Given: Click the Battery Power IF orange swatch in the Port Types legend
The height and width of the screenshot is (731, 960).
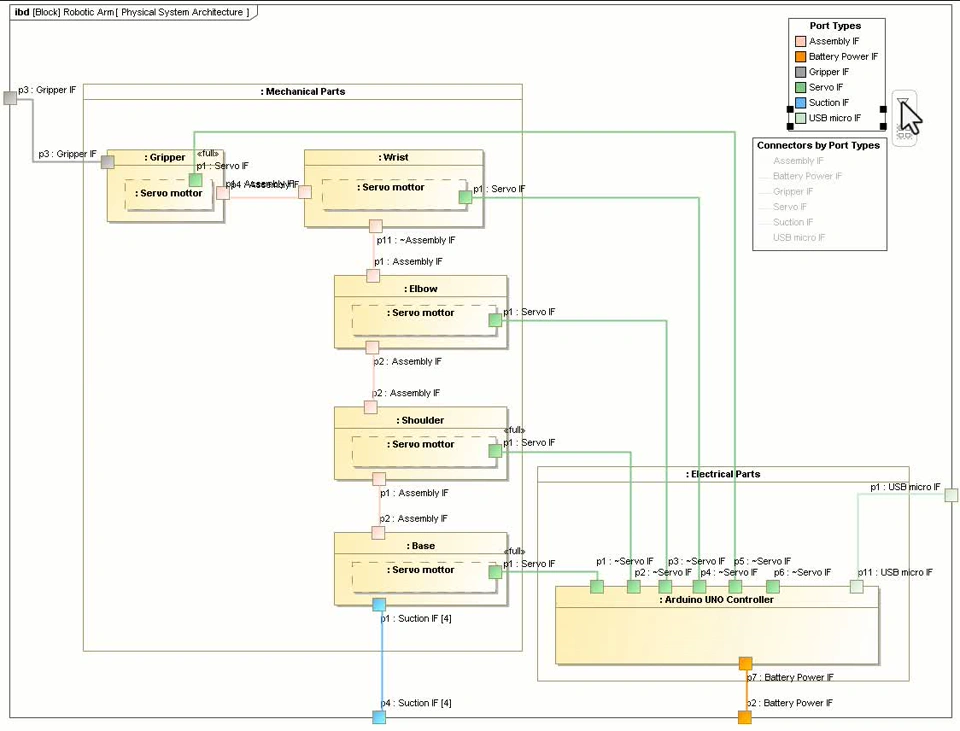Looking at the screenshot, I should (x=800, y=56).
